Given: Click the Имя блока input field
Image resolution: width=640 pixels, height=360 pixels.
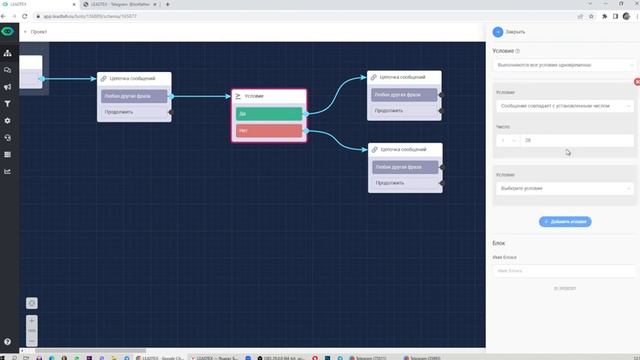Looking at the screenshot, I should tap(564, 271).
